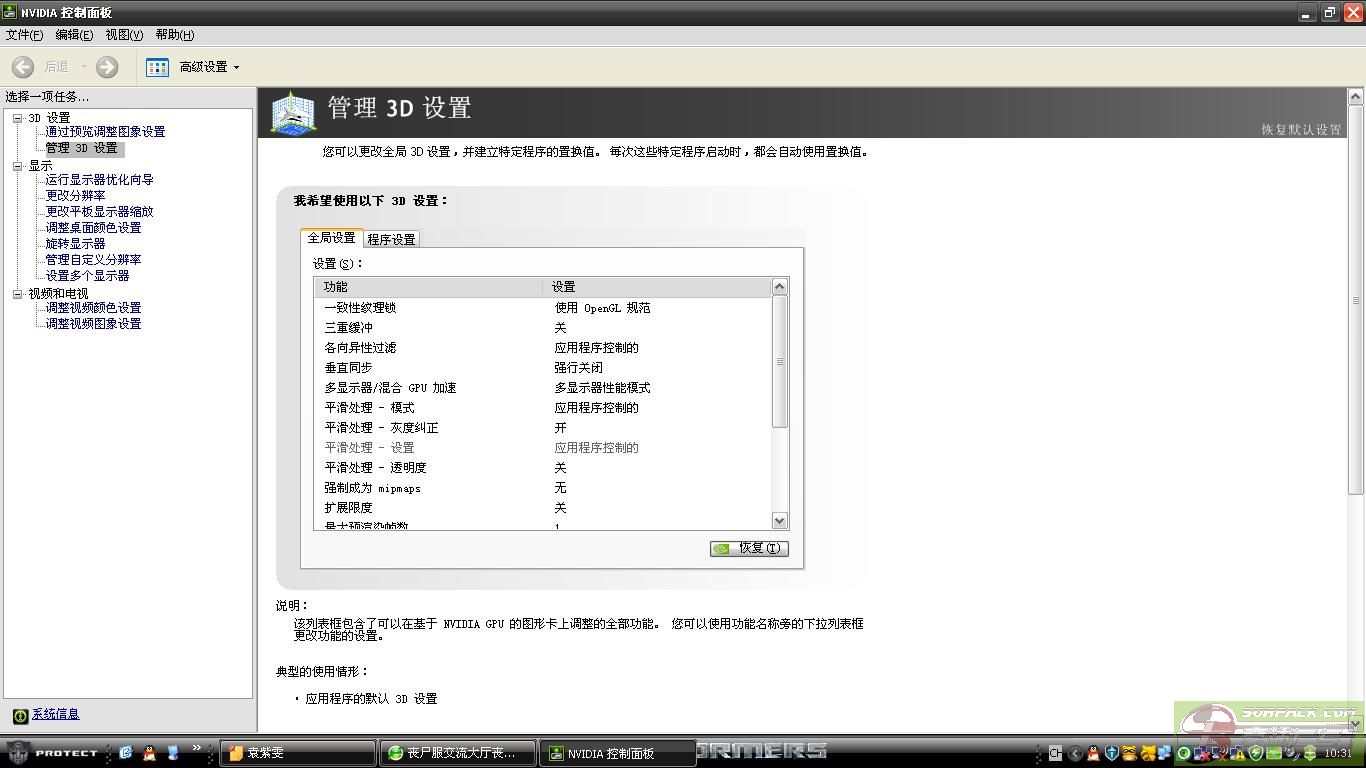Select the 强制成为 mipmaps row
The height and width of the screenshot is (768, 1366).
coord(543,488)
